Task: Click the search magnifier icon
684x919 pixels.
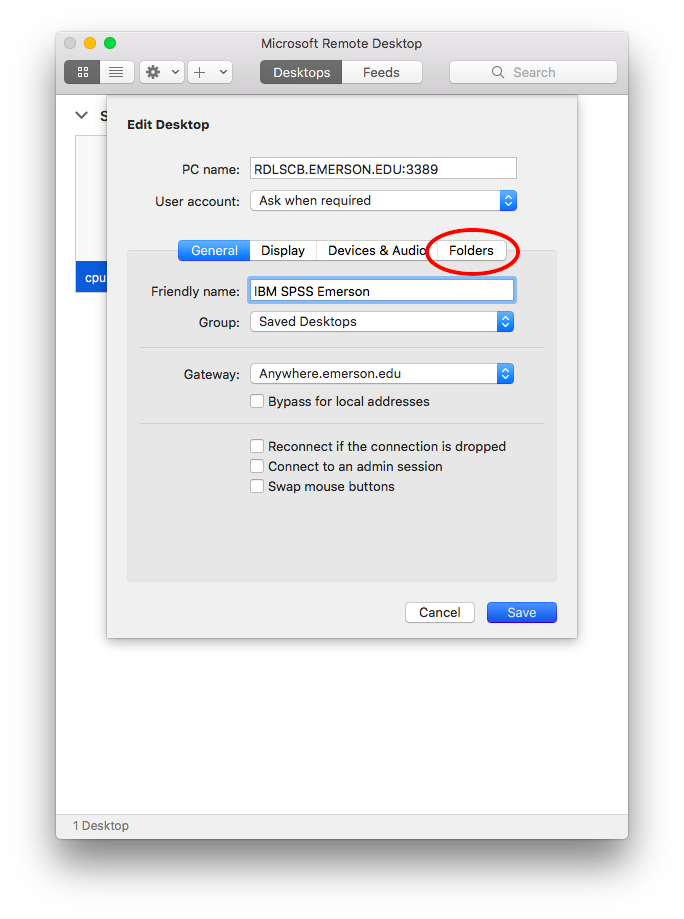Action: 498,72
